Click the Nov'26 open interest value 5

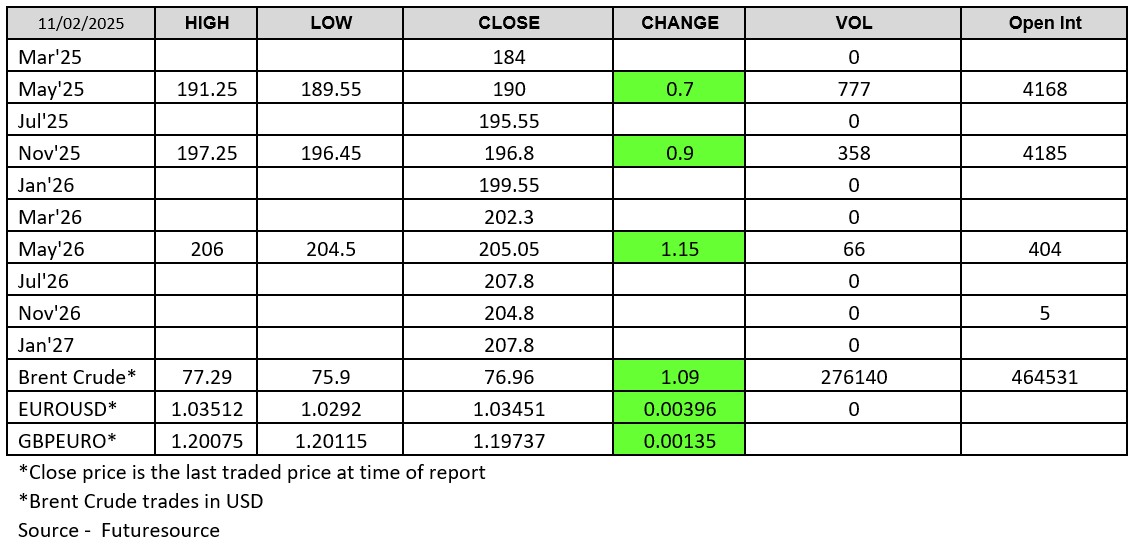coord(1044,313)
